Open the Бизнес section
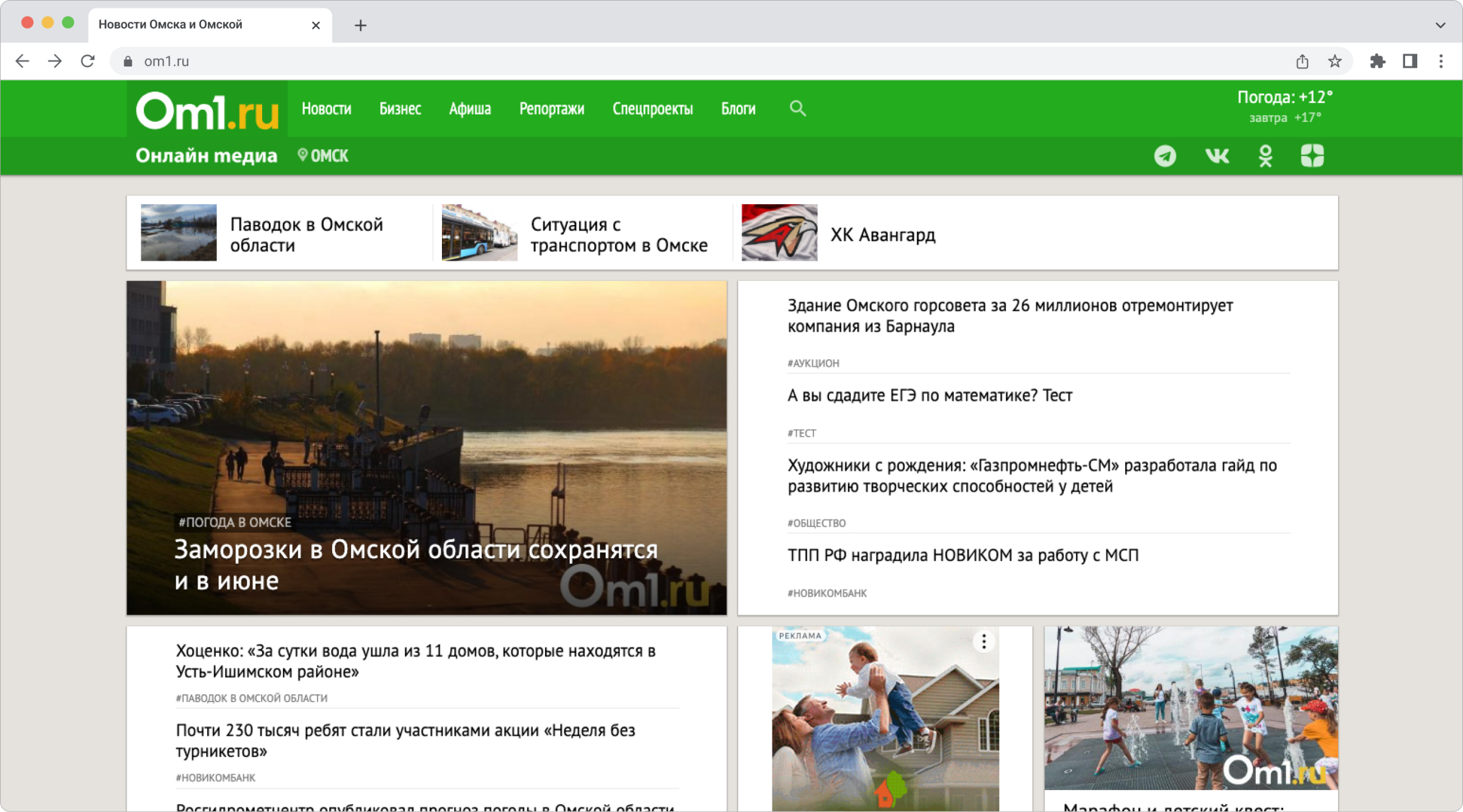The image size is (1463, 812). (x=400, y=109)
